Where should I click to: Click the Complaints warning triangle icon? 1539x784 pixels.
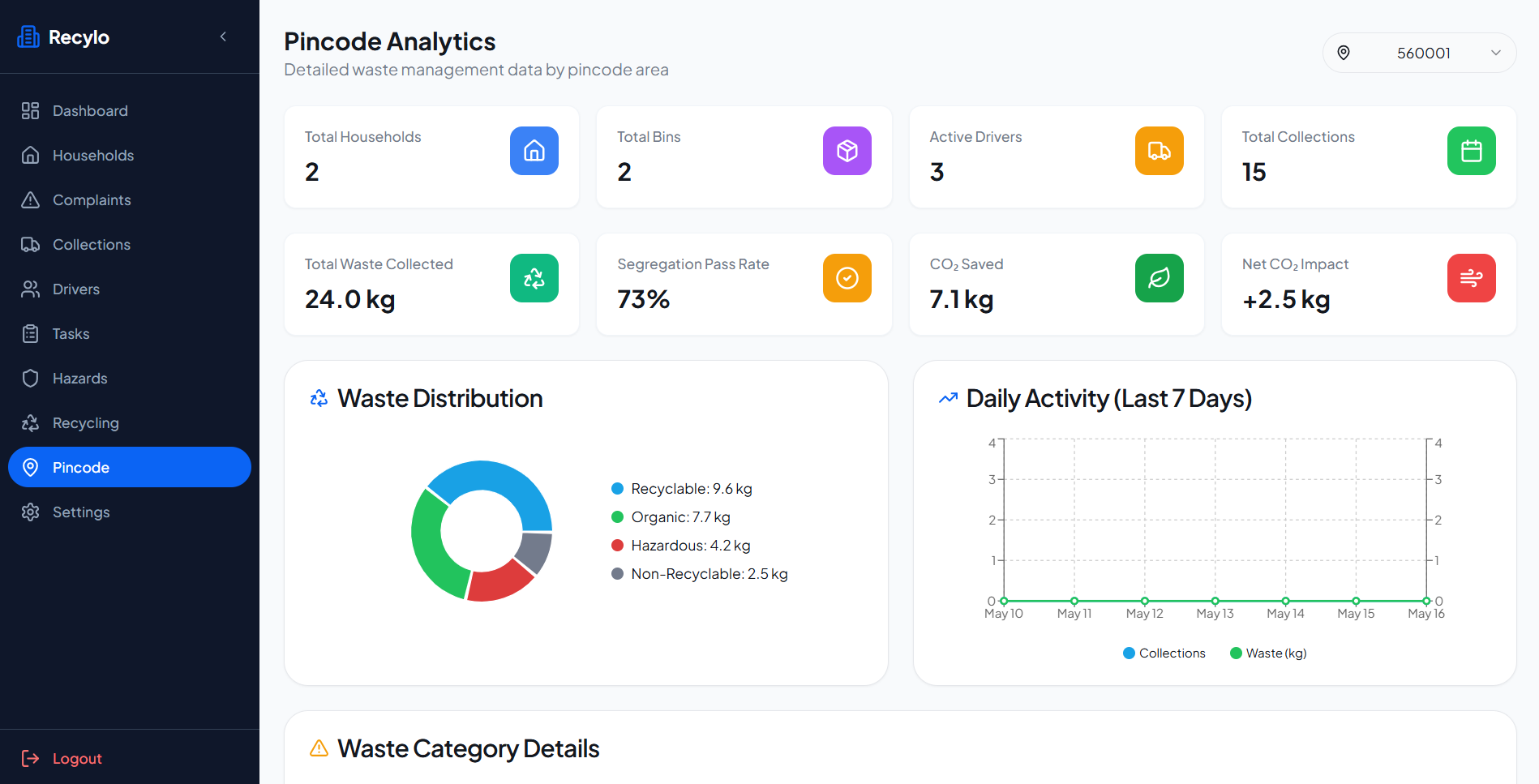coord(30,200)
